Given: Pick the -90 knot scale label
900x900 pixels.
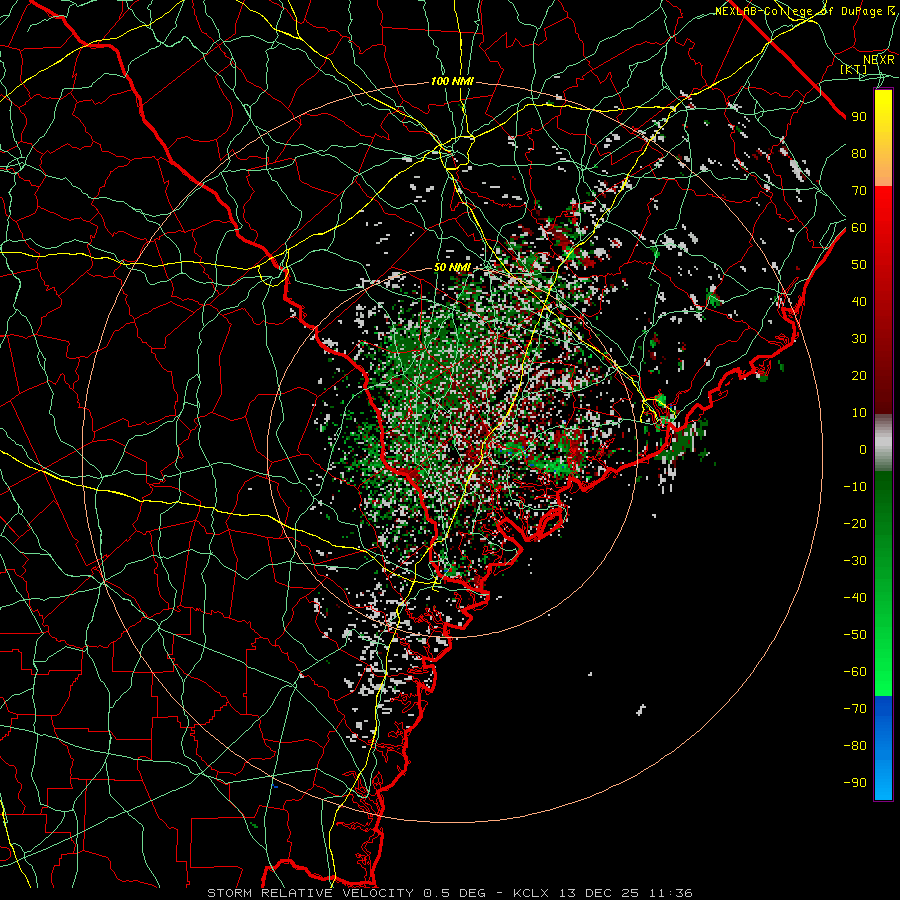Looking at the screenshot, I should coord(855,783).
